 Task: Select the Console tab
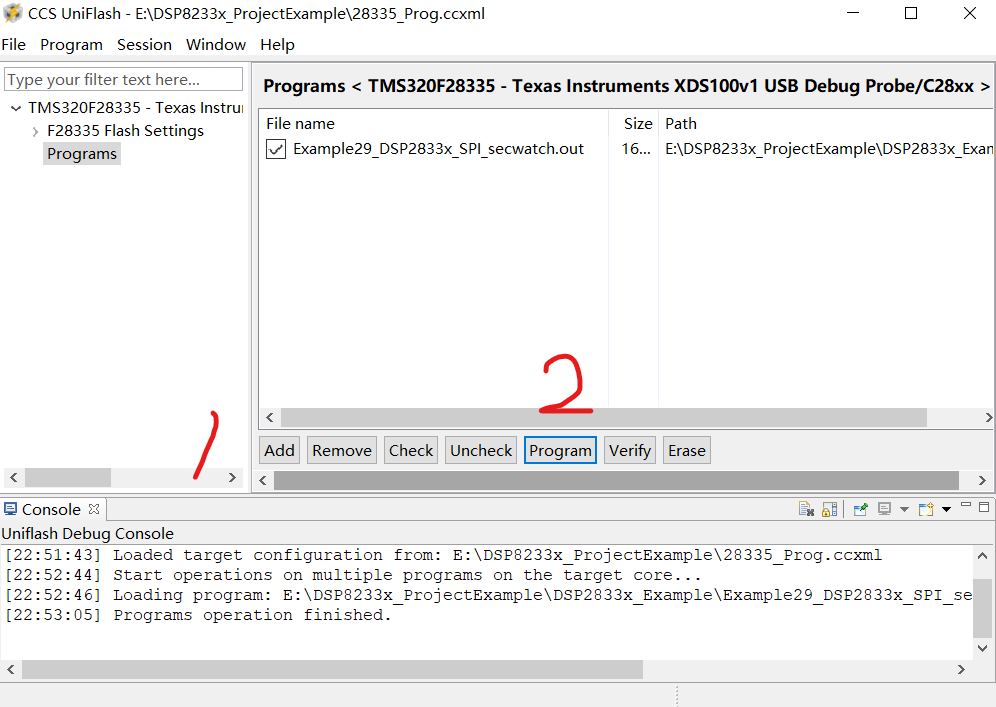pyautogui.click(x=51, y=509)
